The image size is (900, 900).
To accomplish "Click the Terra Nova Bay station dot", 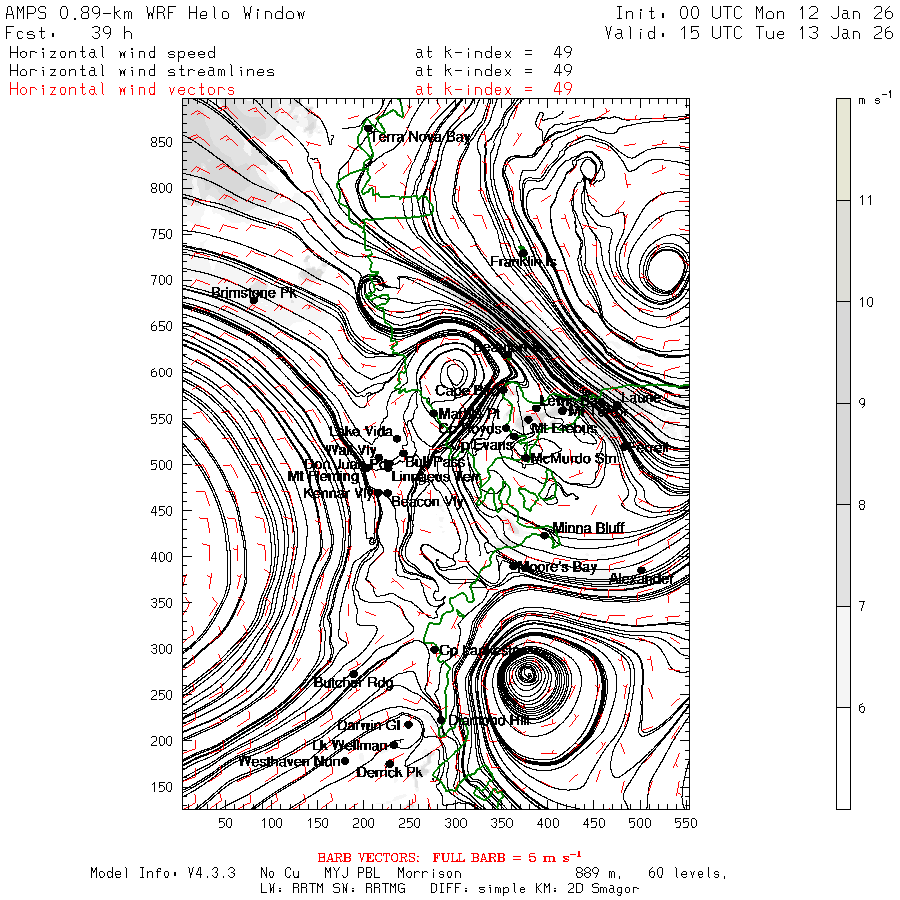I will [368, 128].
